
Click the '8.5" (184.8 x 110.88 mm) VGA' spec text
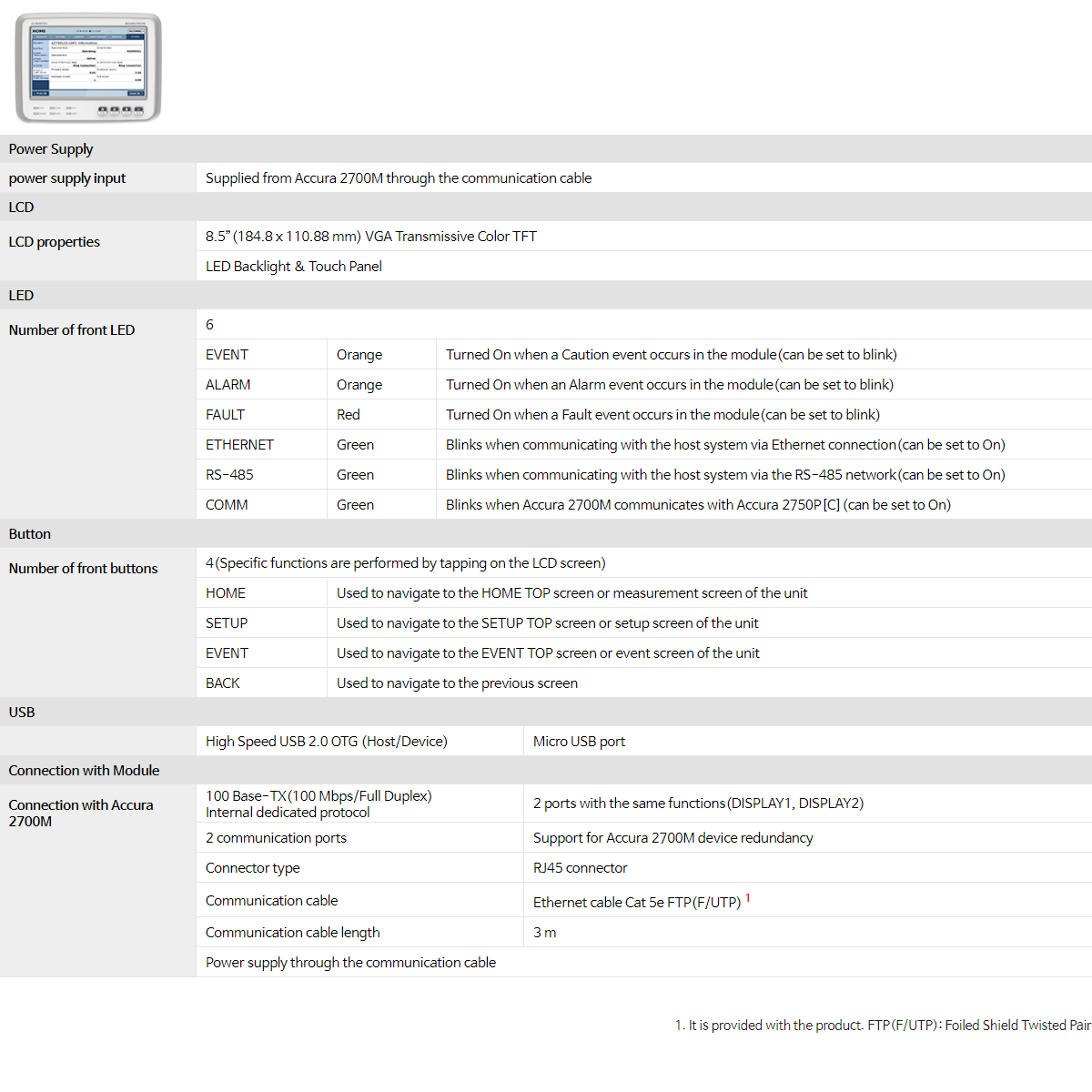(371, 237)
